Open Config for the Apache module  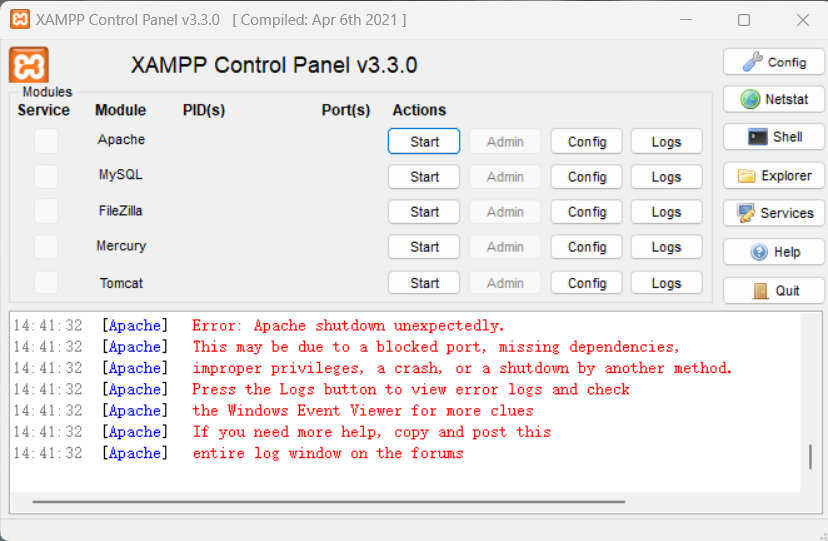(586, 141)
